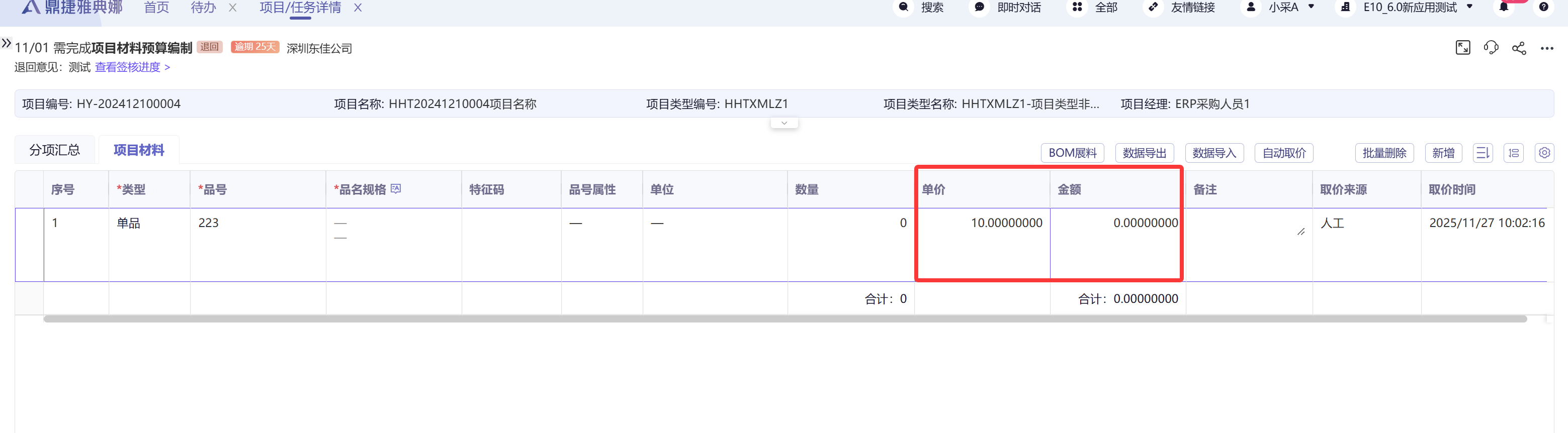Go to the 首页 tab
This screenshot has width=1568, height=433.
tap(156, 8)
